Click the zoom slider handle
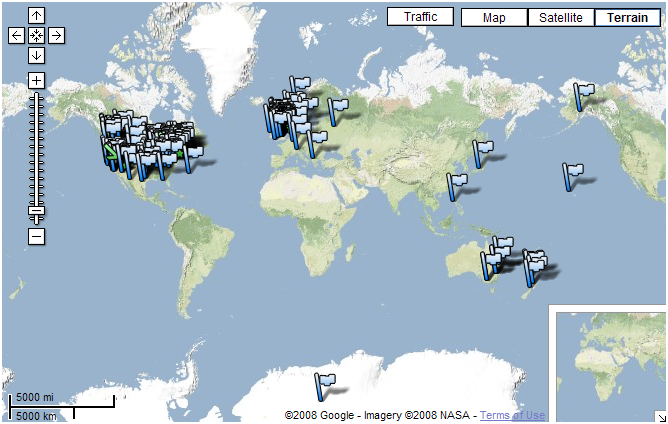Image resolution: width=668 pixels, height=424 pixels. click(36, 211)
